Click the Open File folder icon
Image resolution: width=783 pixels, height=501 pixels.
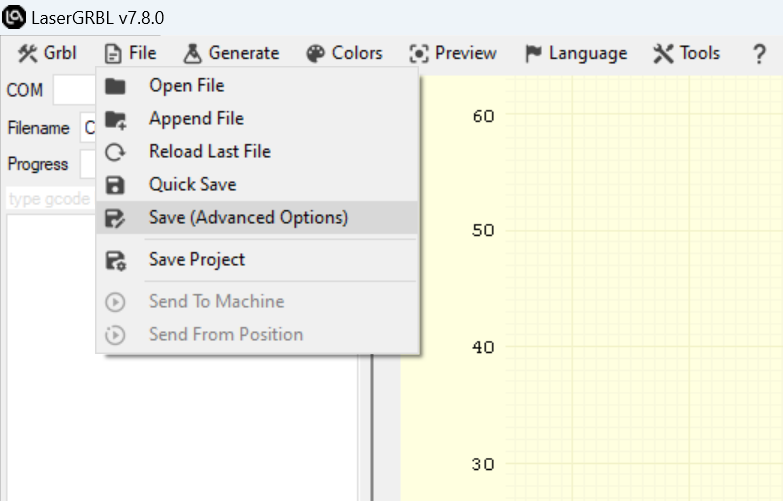pyautogui.click(x=116, y=86)
